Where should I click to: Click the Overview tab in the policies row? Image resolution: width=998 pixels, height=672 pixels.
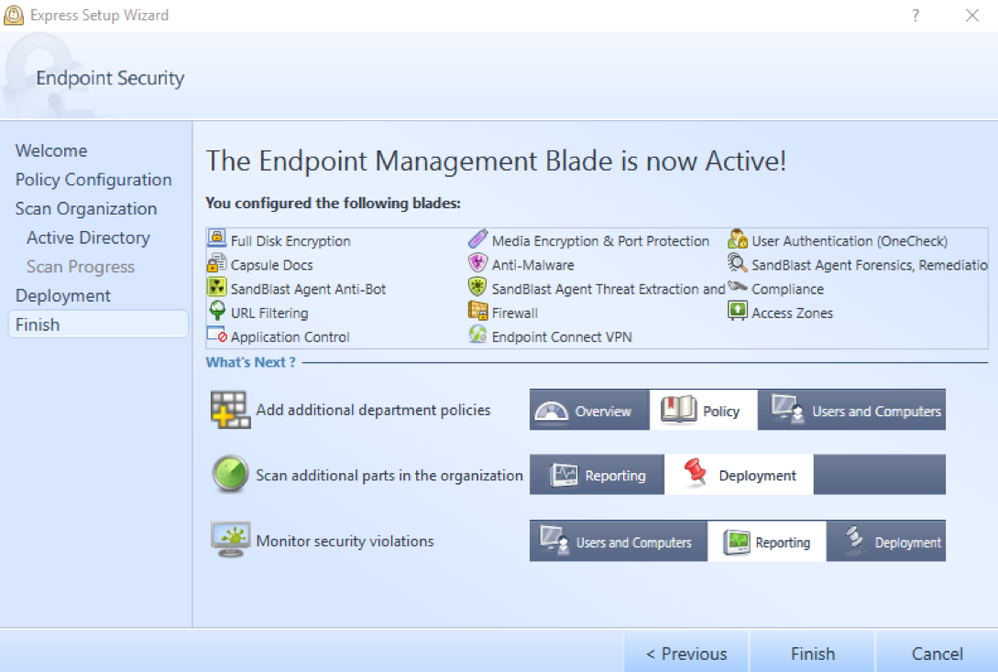589,410
